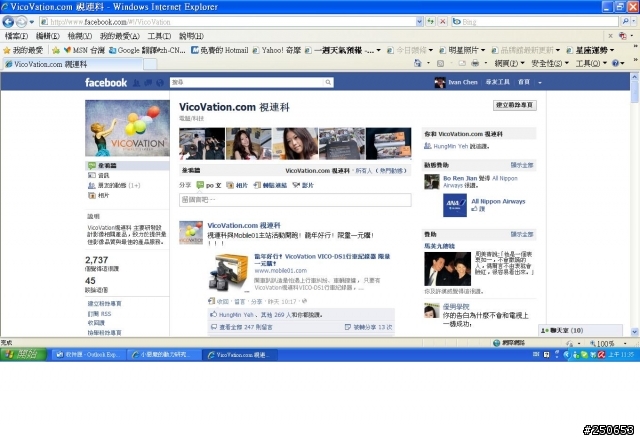640x438 pixels.
Task: Click the red stop loading icon
Action: pos(442,22)
